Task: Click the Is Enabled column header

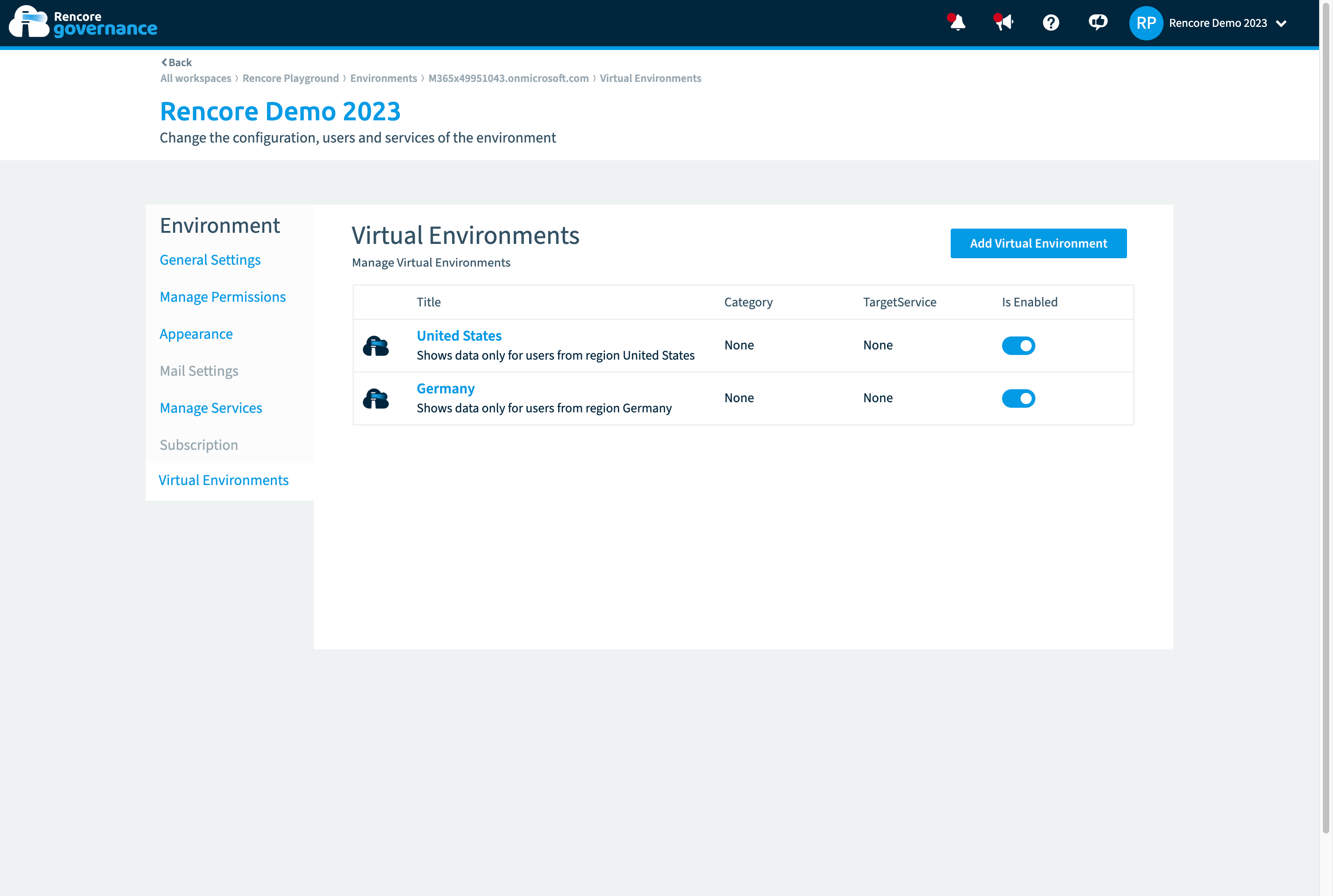Action: [x=1030, y=302]
